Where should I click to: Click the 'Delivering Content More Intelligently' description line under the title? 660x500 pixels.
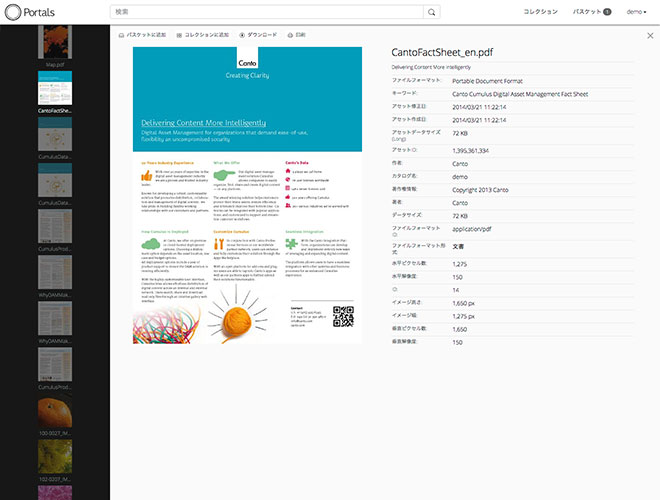431,67
